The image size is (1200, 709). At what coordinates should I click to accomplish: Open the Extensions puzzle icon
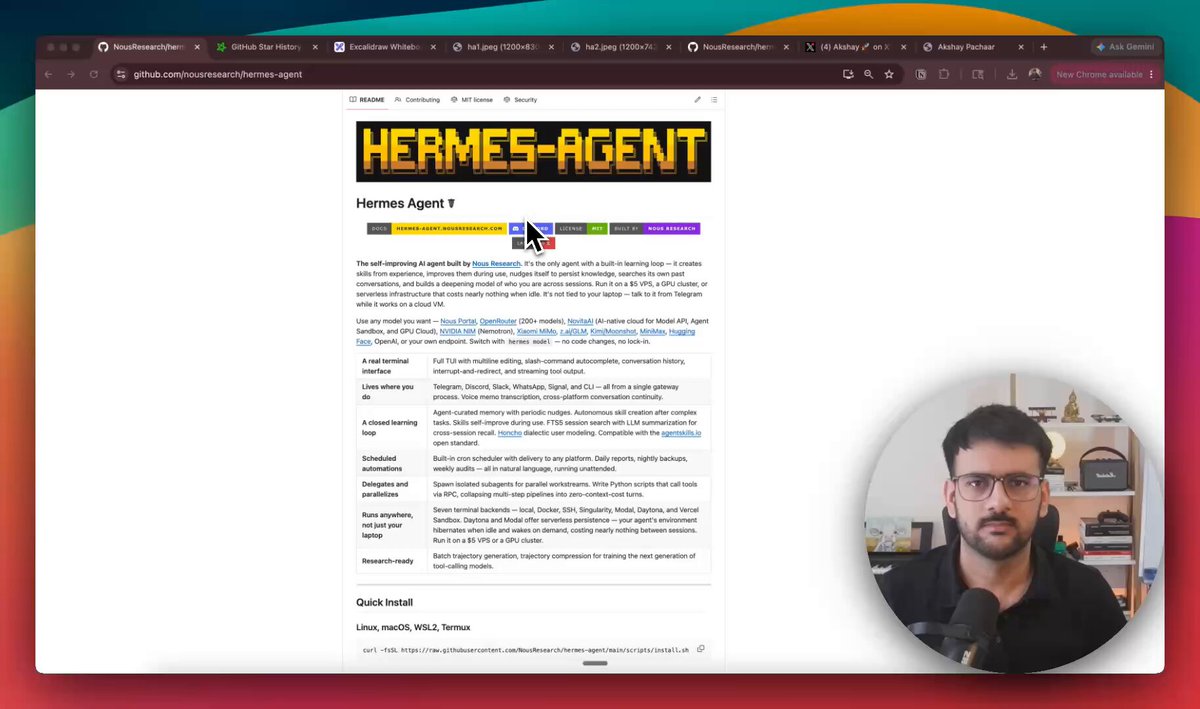944,74
